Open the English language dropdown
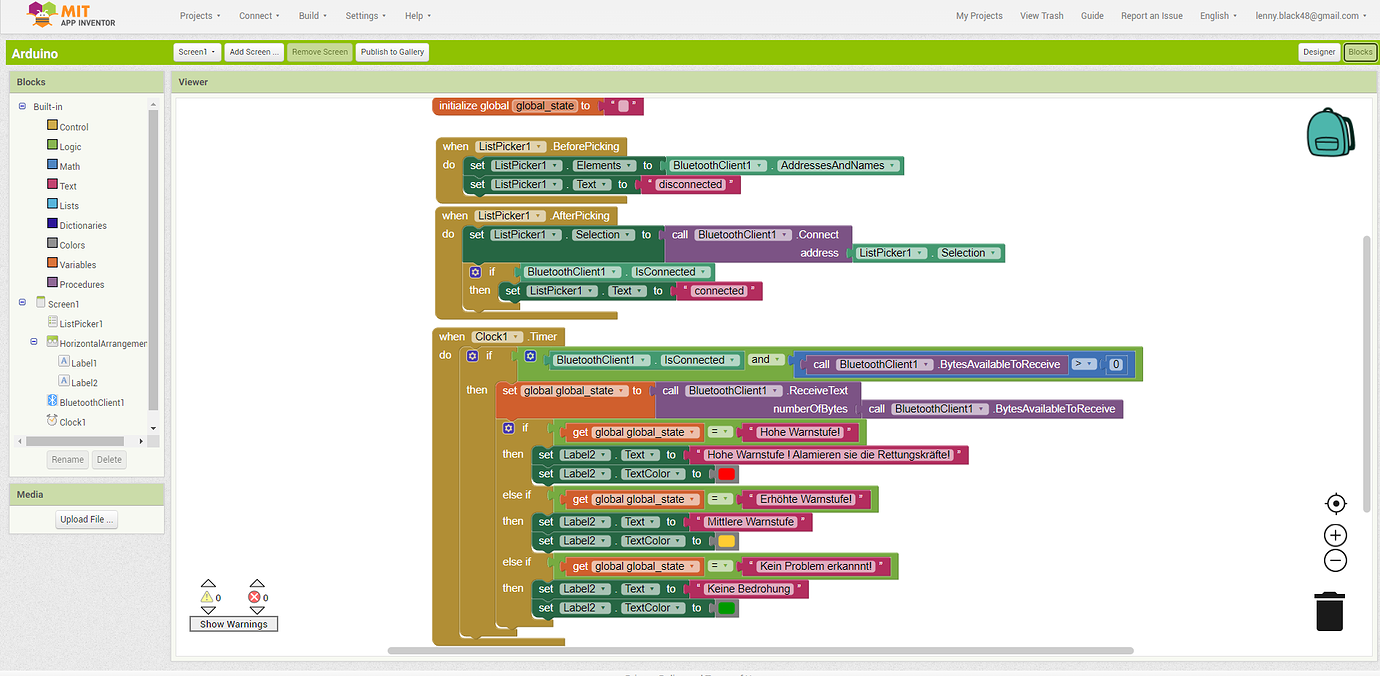The image size is (1380, 676). [1218, 16]
